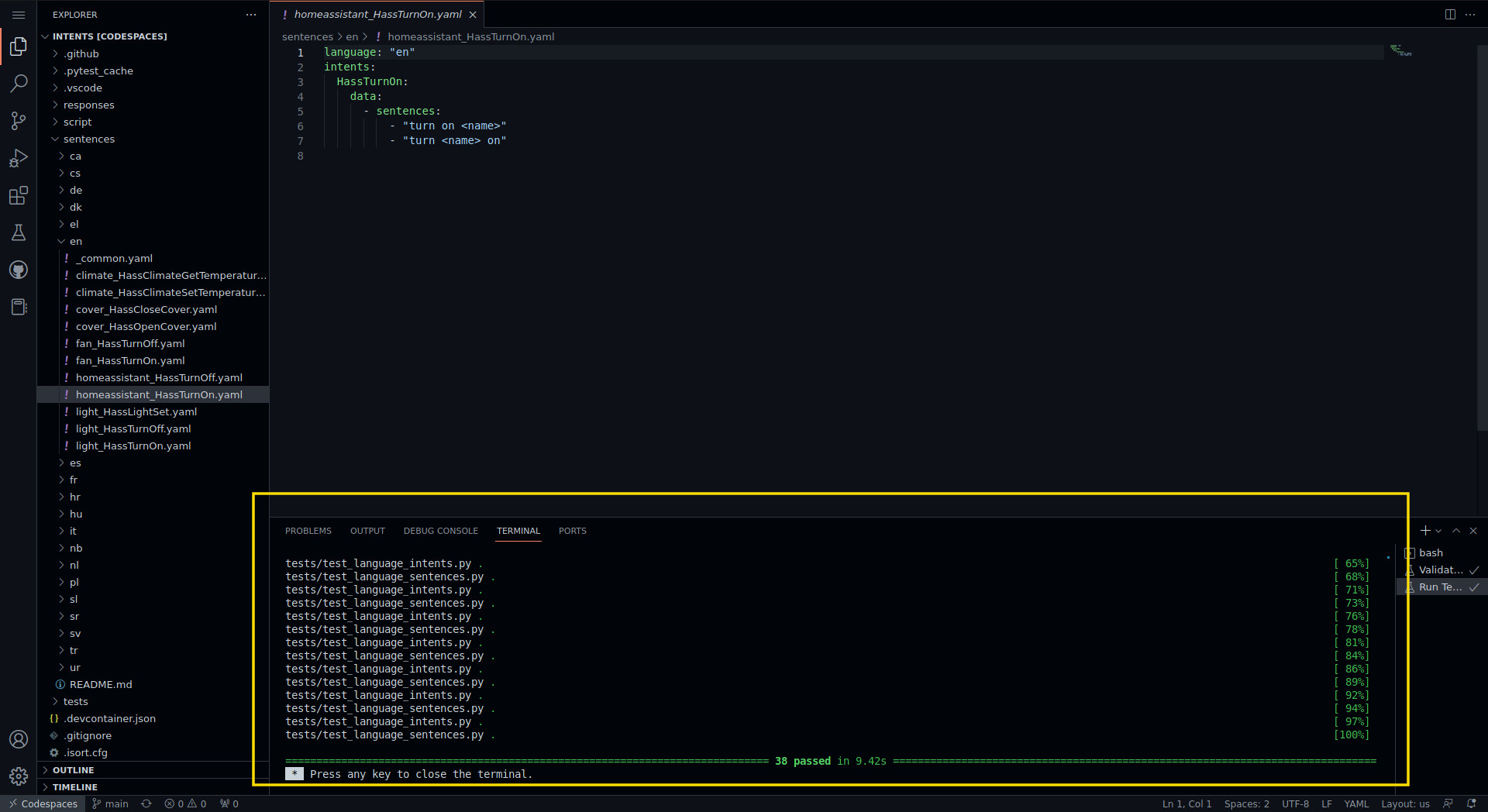The height and width of the screenshot is (812, 1488).
Task: Click the editor vertical scrollbar
Action: (x=1483, y=237)
